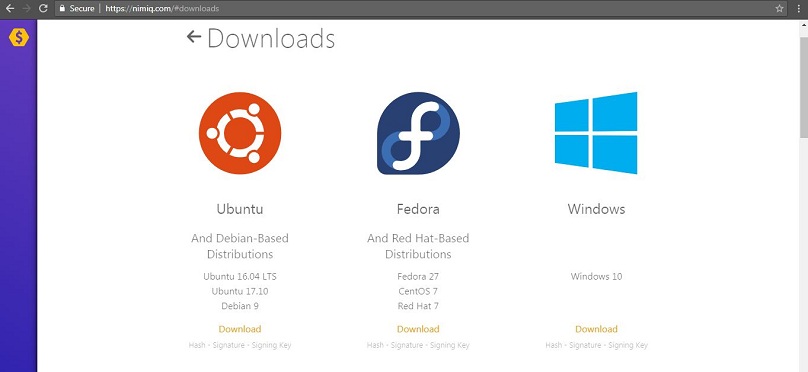The height and width of the screenshot is (372, 808).
Task: Open the Chrome three-dot menu
Action: coord(799,8)
